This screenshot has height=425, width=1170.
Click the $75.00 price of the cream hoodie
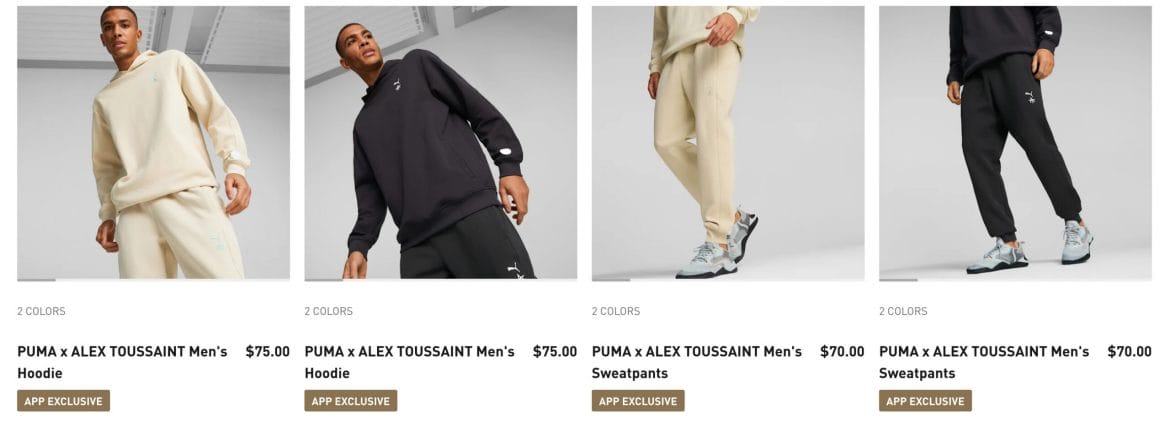point(267,351)
